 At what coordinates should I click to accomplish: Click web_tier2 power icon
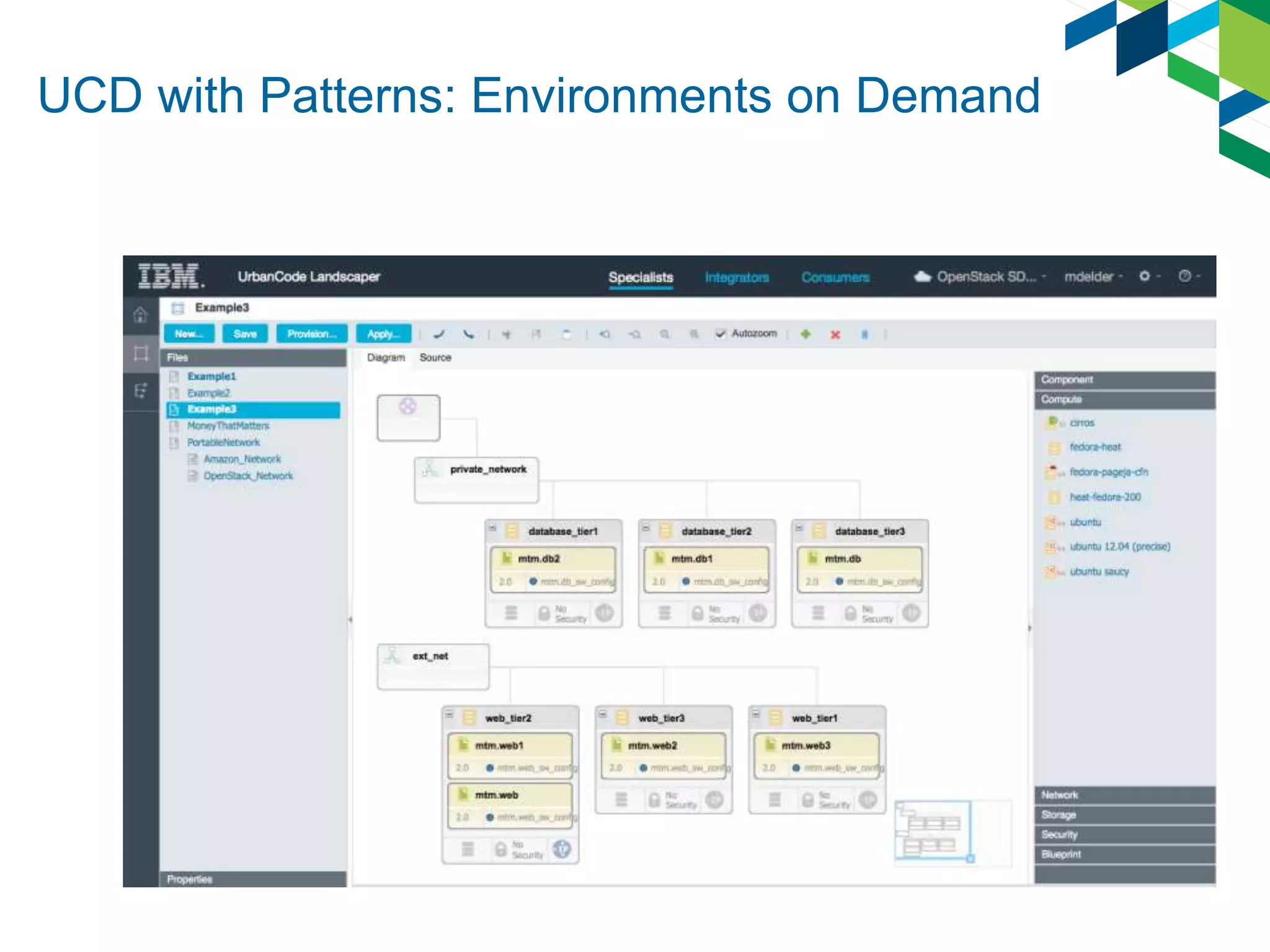point(562,849)
